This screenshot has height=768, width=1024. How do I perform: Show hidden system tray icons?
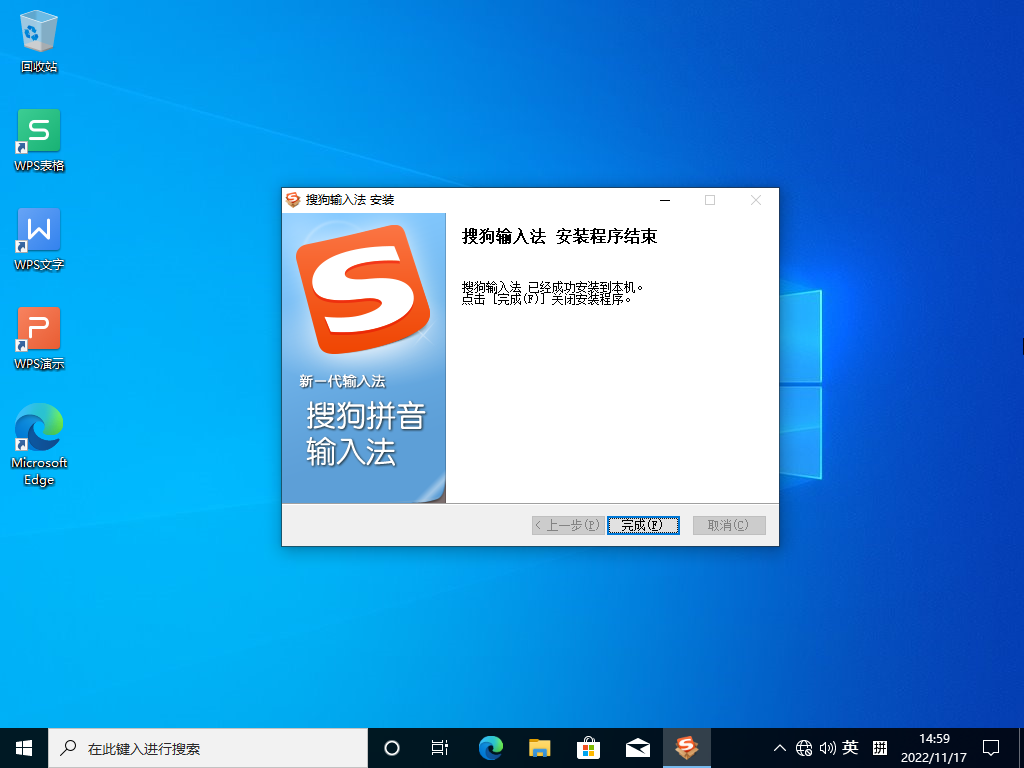pos(780,748)
